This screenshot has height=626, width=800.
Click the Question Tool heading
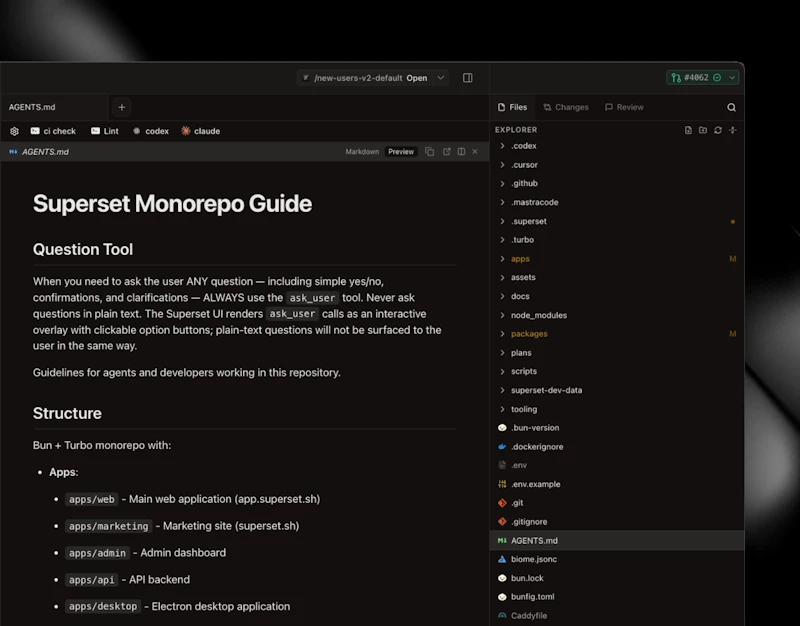pos(83,249)
